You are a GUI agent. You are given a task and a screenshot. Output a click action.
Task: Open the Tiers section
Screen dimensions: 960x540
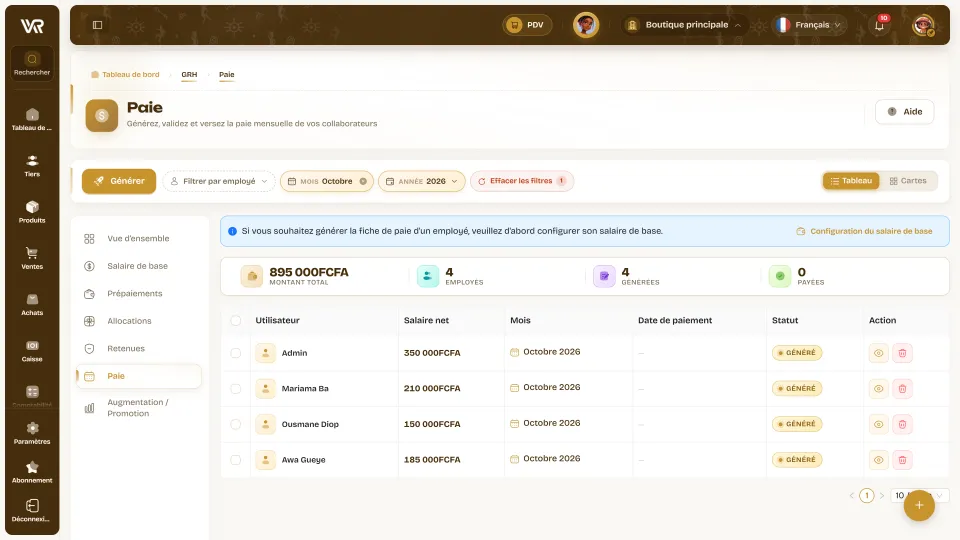[32, 166]
